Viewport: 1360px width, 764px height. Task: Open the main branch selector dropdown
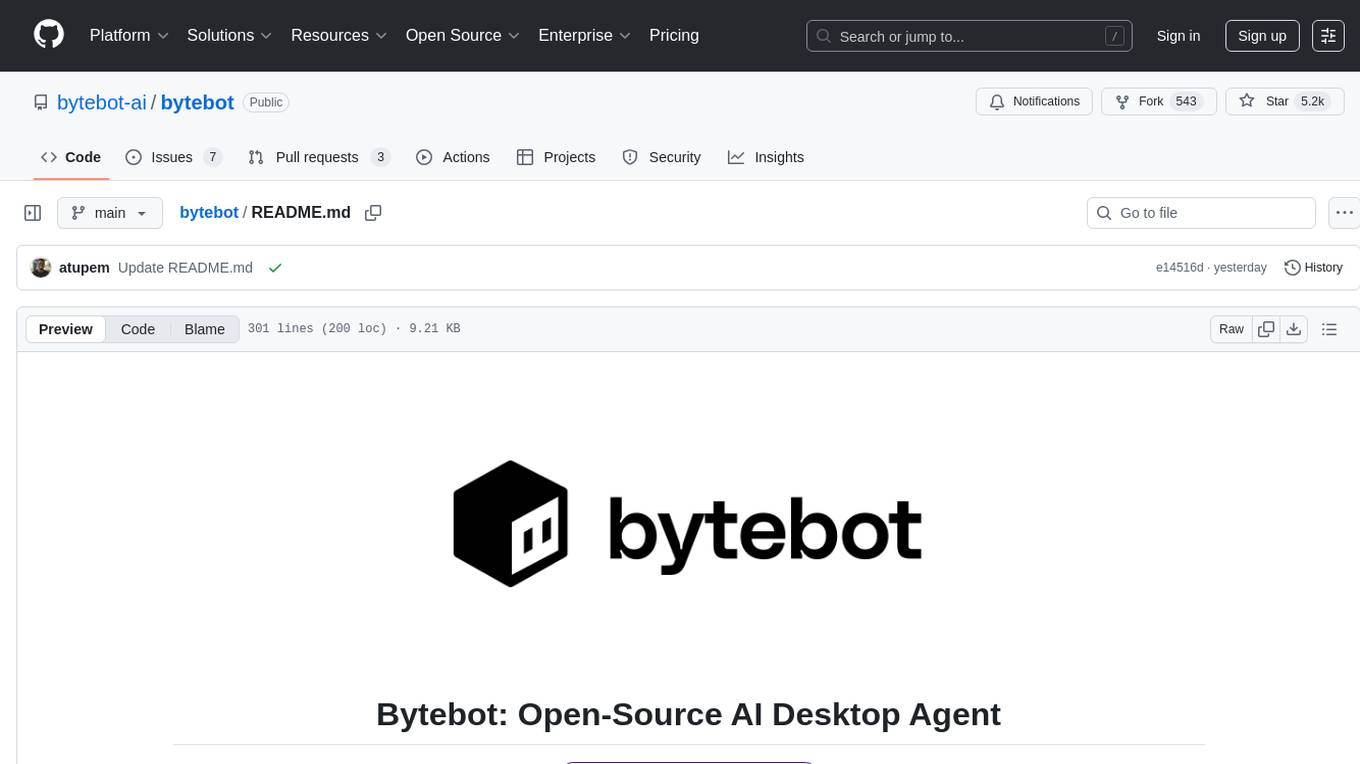(110, 213)
